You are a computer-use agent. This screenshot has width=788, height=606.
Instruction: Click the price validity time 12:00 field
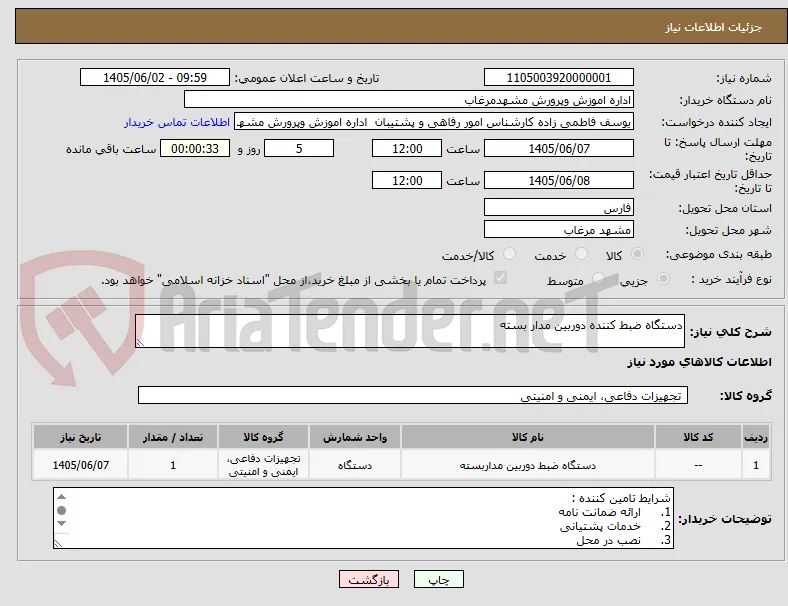pyautogui.click(x=407, y=180)
